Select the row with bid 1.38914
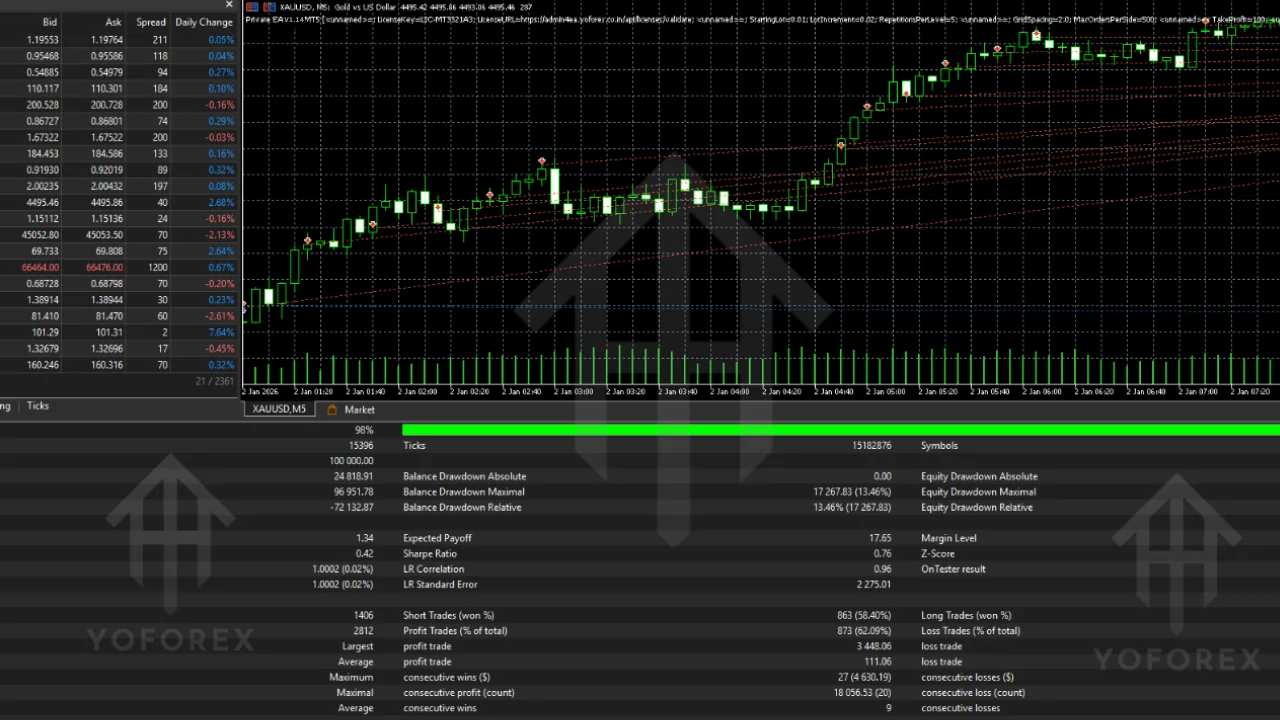Viewport: 1280px width, 720px height. pos(120,300)
